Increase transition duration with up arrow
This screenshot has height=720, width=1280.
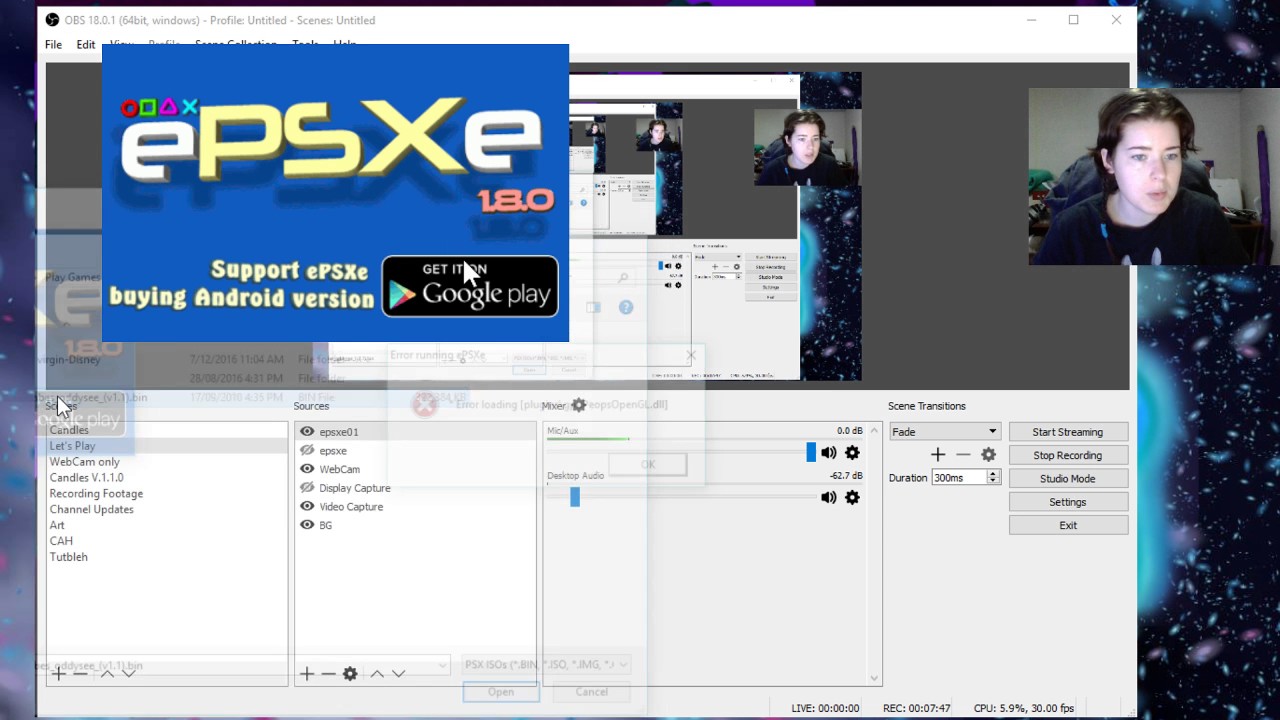pyautogui.click(x=993, y=474)
